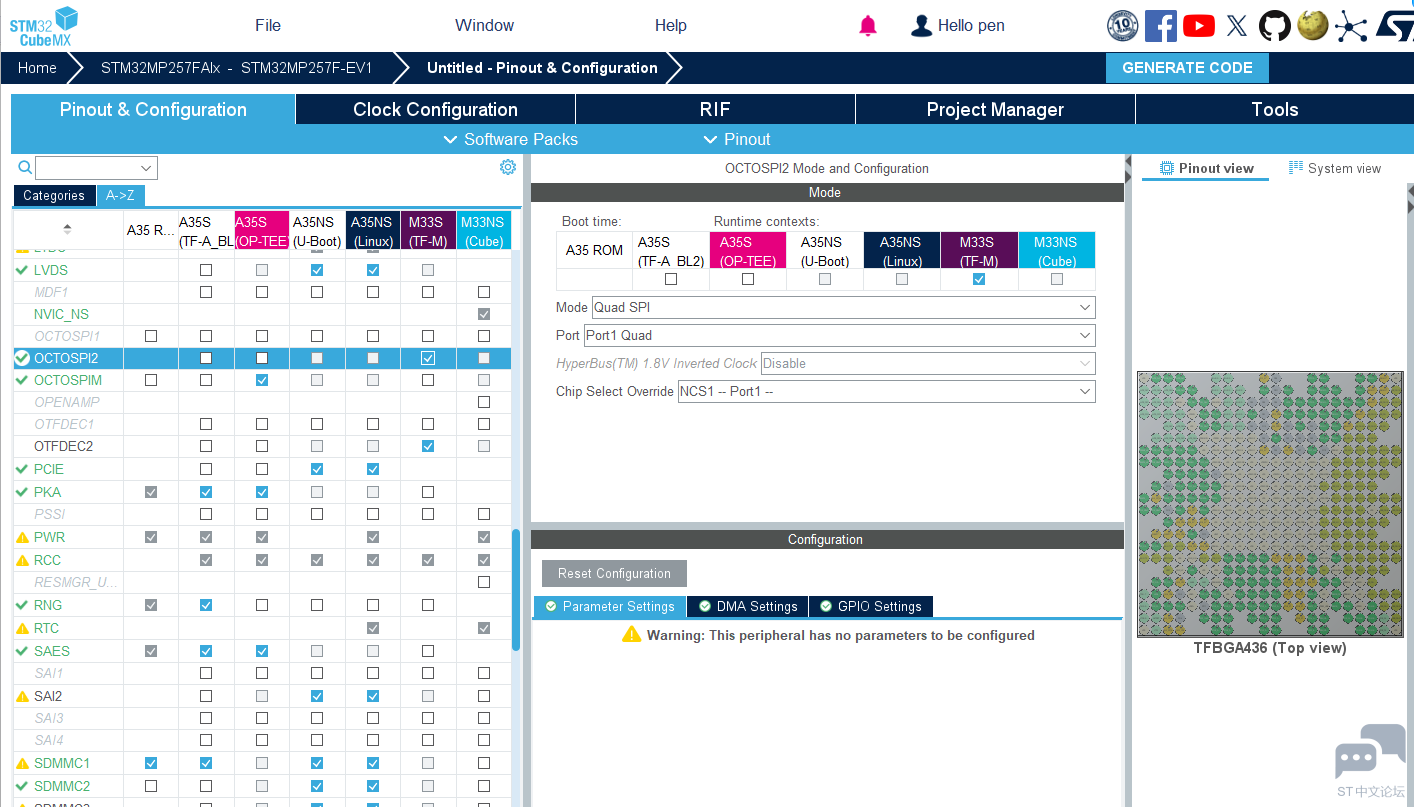1414x807 pixels.
Task: Open the X (Twitter) icon link
Action: tap(1237, 26)
